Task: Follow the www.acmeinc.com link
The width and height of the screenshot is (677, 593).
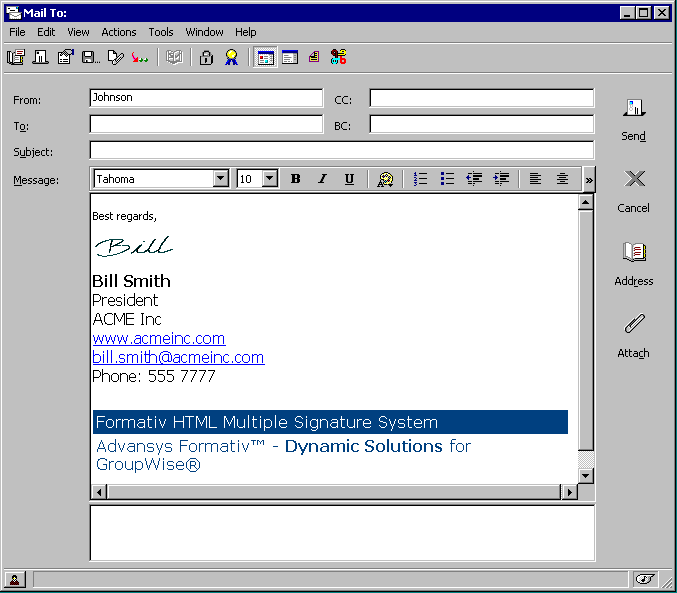Action: point(158,338)
